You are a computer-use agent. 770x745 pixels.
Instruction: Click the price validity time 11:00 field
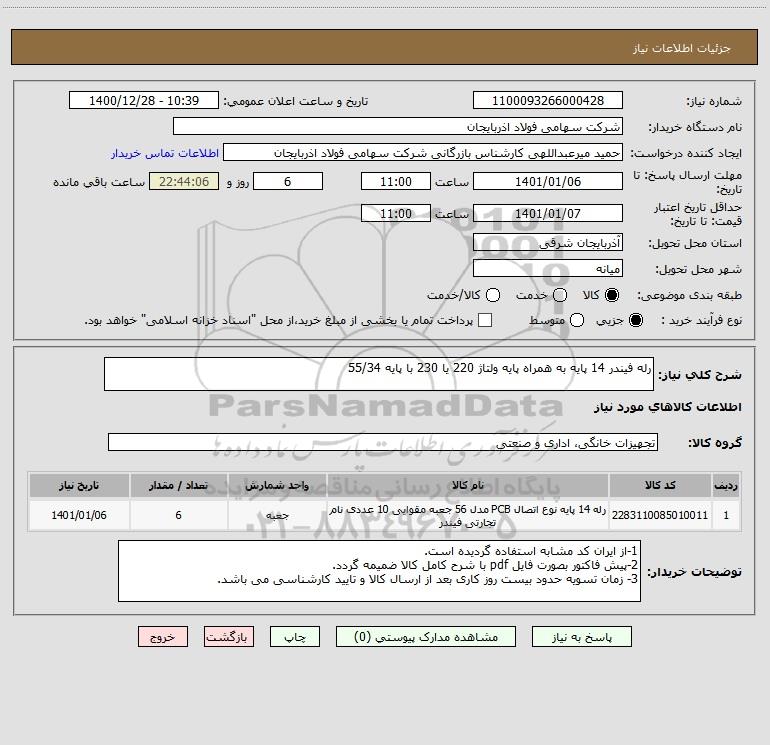[x=396, y=213]
